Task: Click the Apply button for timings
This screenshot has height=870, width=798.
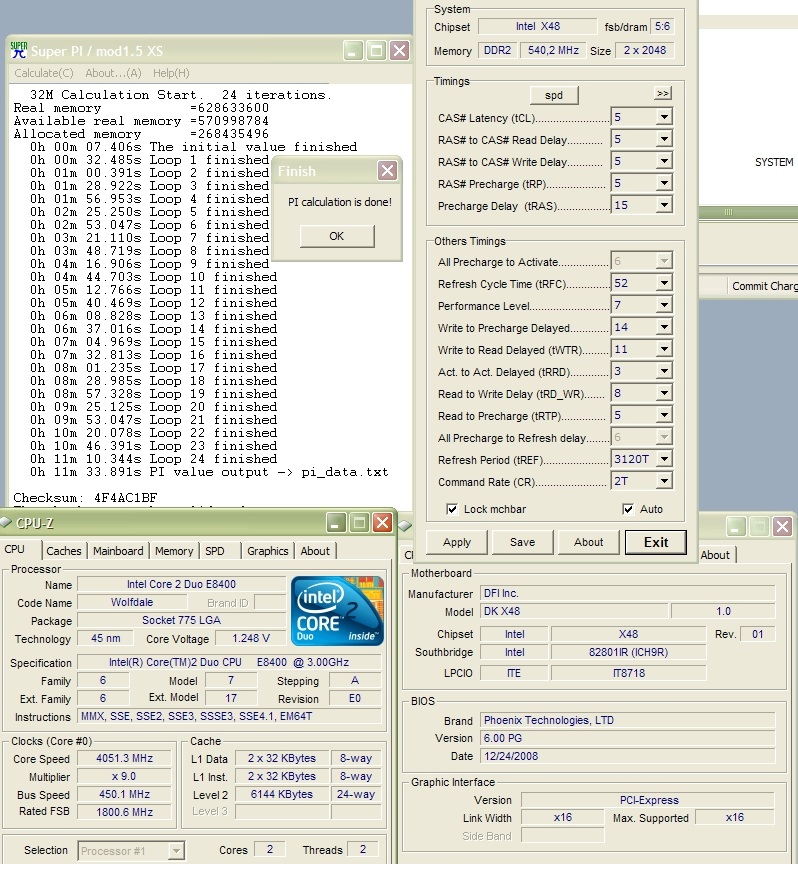Action: (456, 542)
